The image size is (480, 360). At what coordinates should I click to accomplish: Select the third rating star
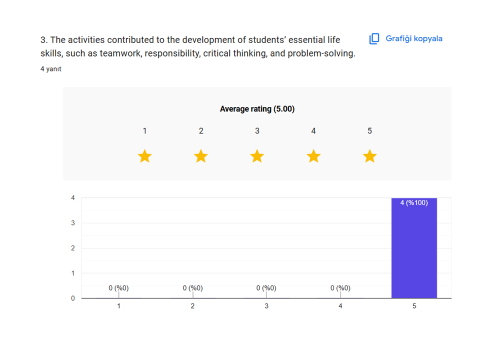tap(257, 156)
